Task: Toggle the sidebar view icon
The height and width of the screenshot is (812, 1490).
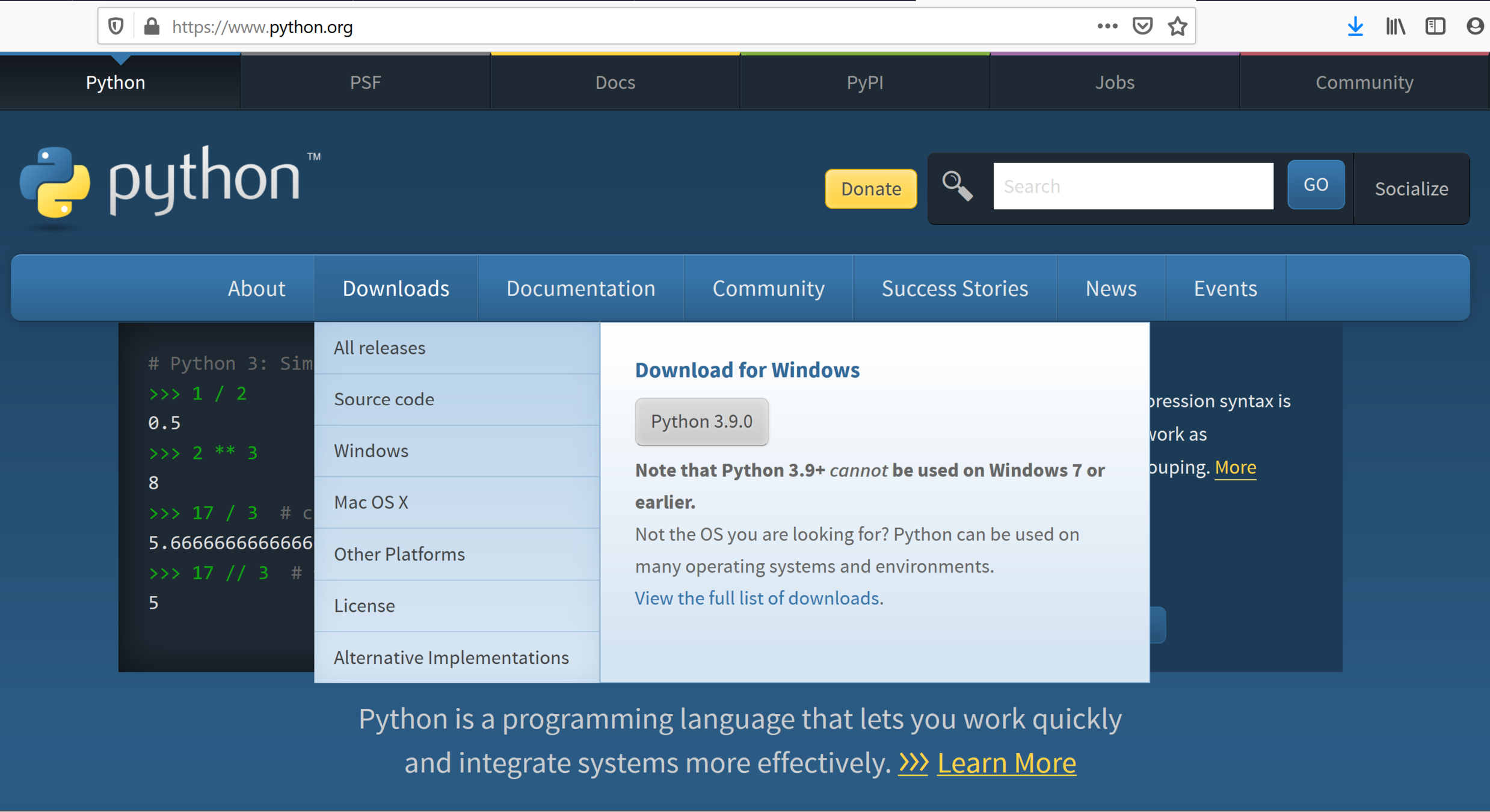Action: (1435, 26)
